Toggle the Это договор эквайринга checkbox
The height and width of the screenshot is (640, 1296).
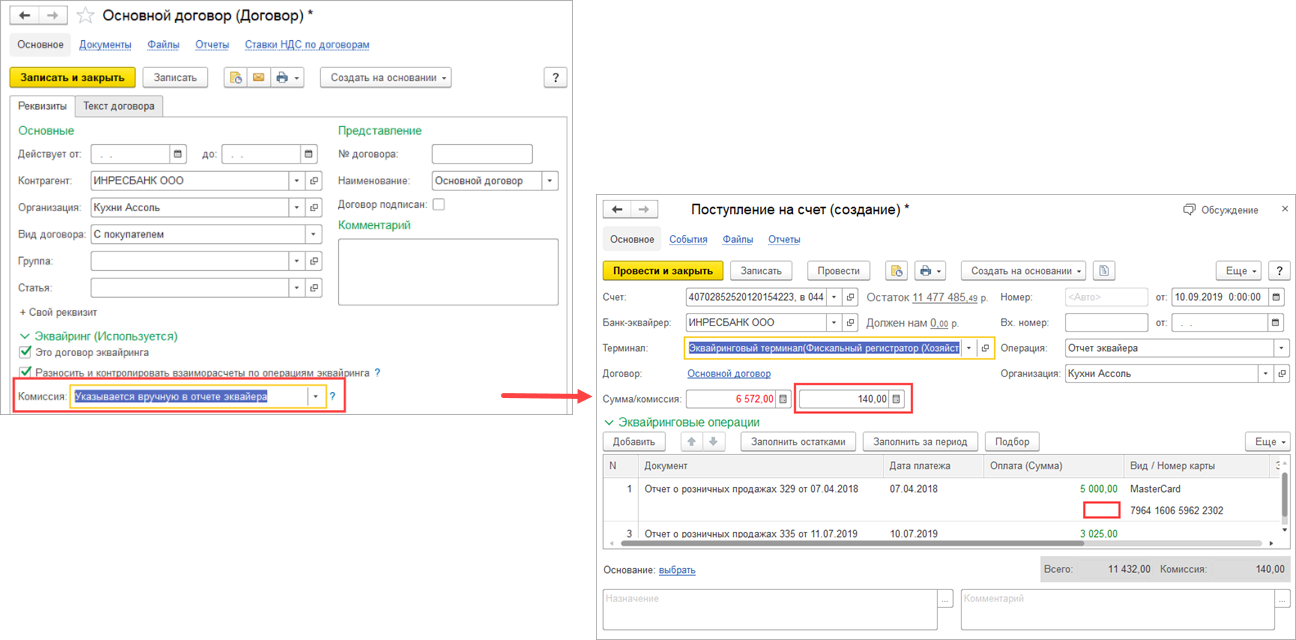[x=26, y=353]
